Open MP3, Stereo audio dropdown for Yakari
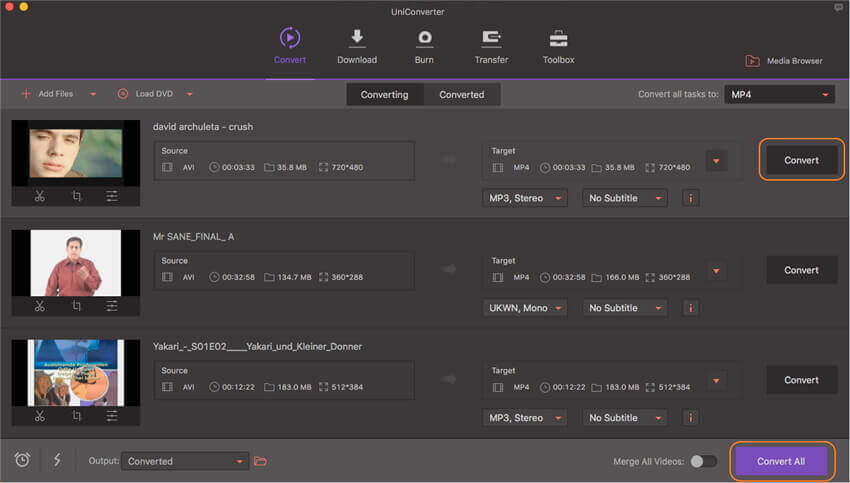The width and height of the screenshot is (850, 483). 525,418
